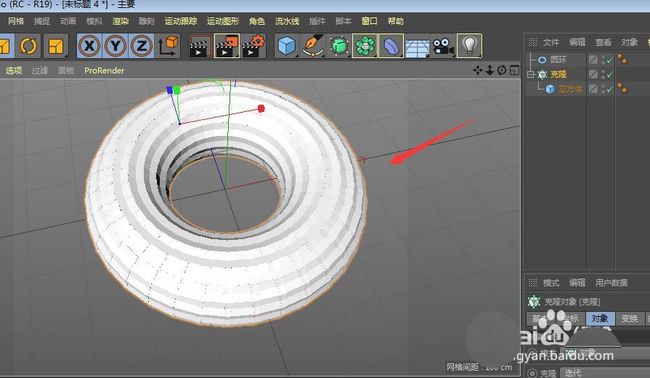Open the 渲染 menu

click(x=120, y=21)
